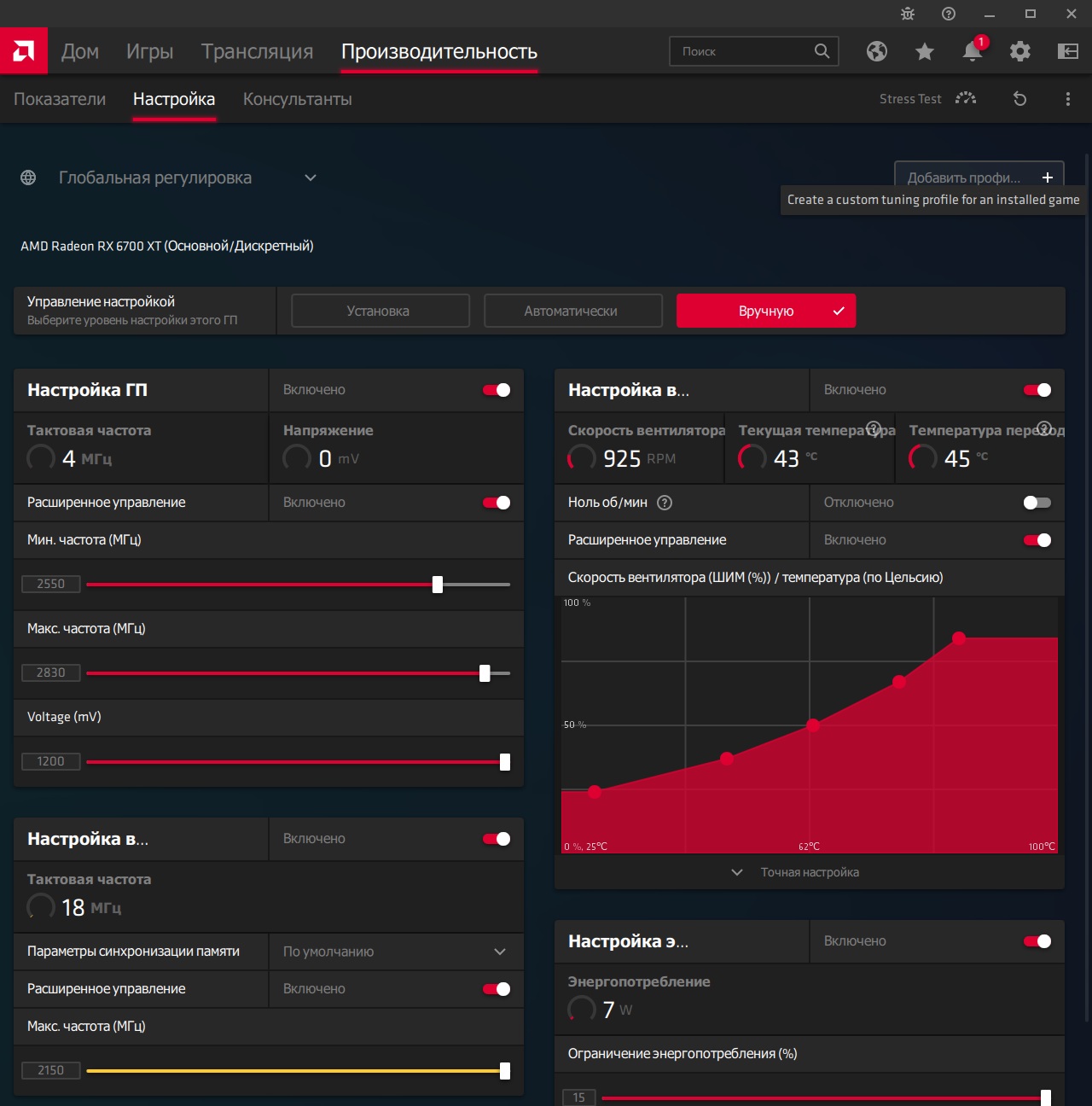Click the reset tuning arrow icon
The width and height of the screenshot is (1092, 1106).
(1019, 99)
